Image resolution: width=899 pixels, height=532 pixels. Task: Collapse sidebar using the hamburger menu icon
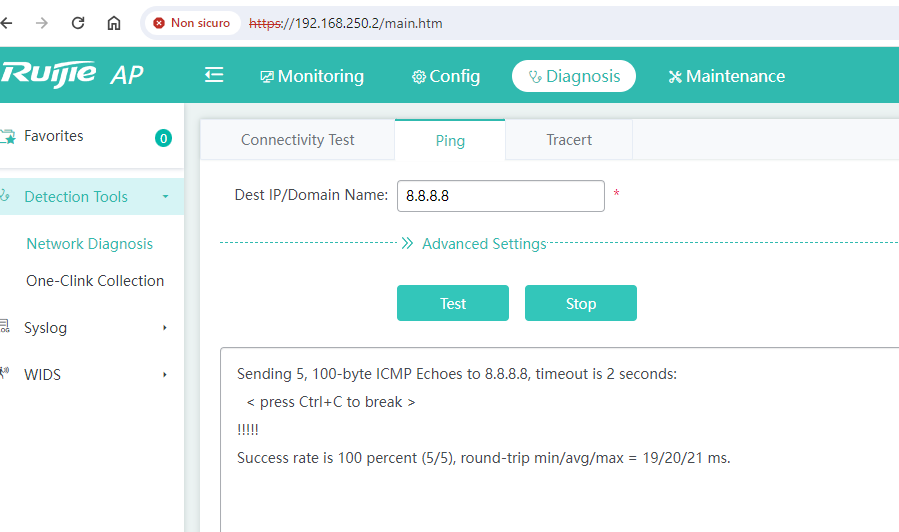(x=214, y=75)
